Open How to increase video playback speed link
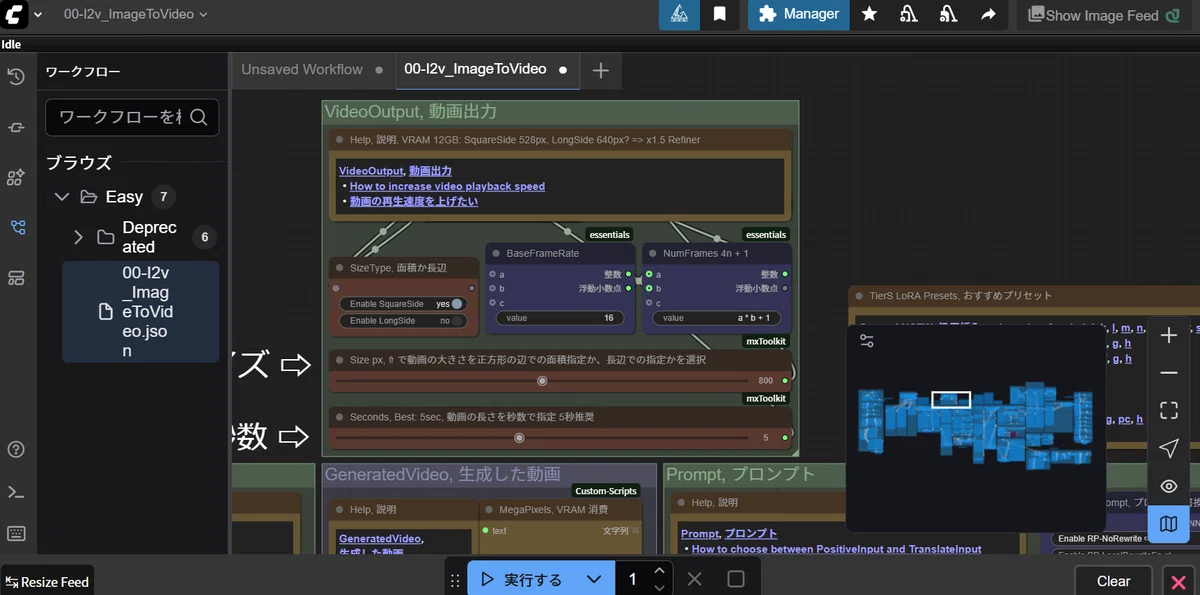The height and width of the screenshot is (595, 1200). (x=447, y=186)
